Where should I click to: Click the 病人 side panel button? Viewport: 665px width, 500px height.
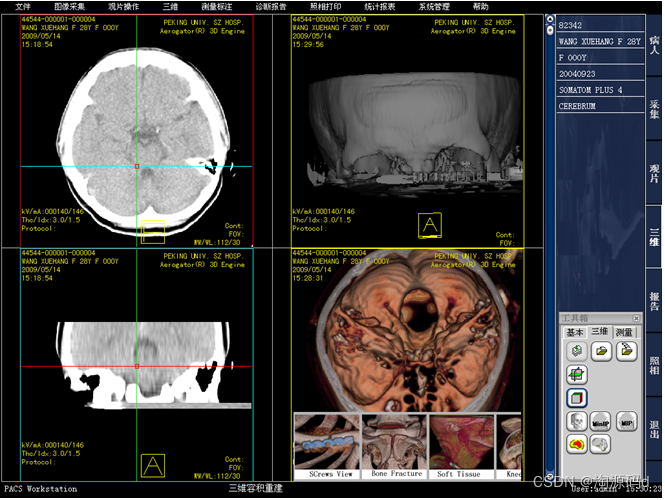(x=654, y=45)
